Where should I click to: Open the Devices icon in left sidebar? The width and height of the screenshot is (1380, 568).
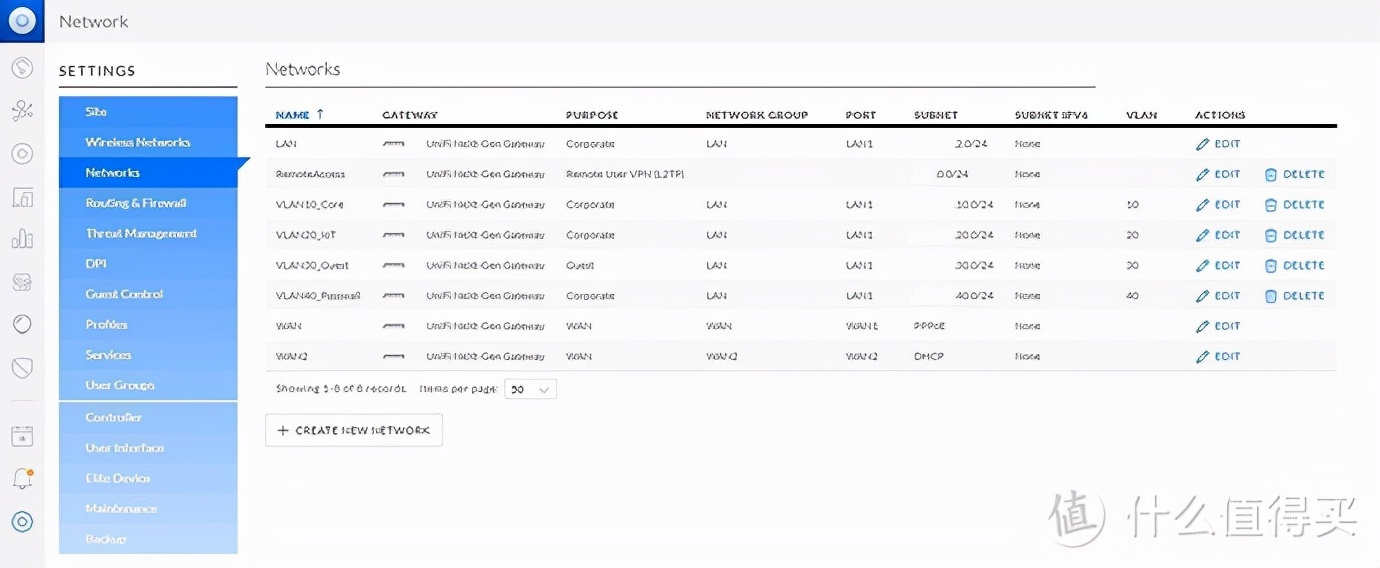22,154
